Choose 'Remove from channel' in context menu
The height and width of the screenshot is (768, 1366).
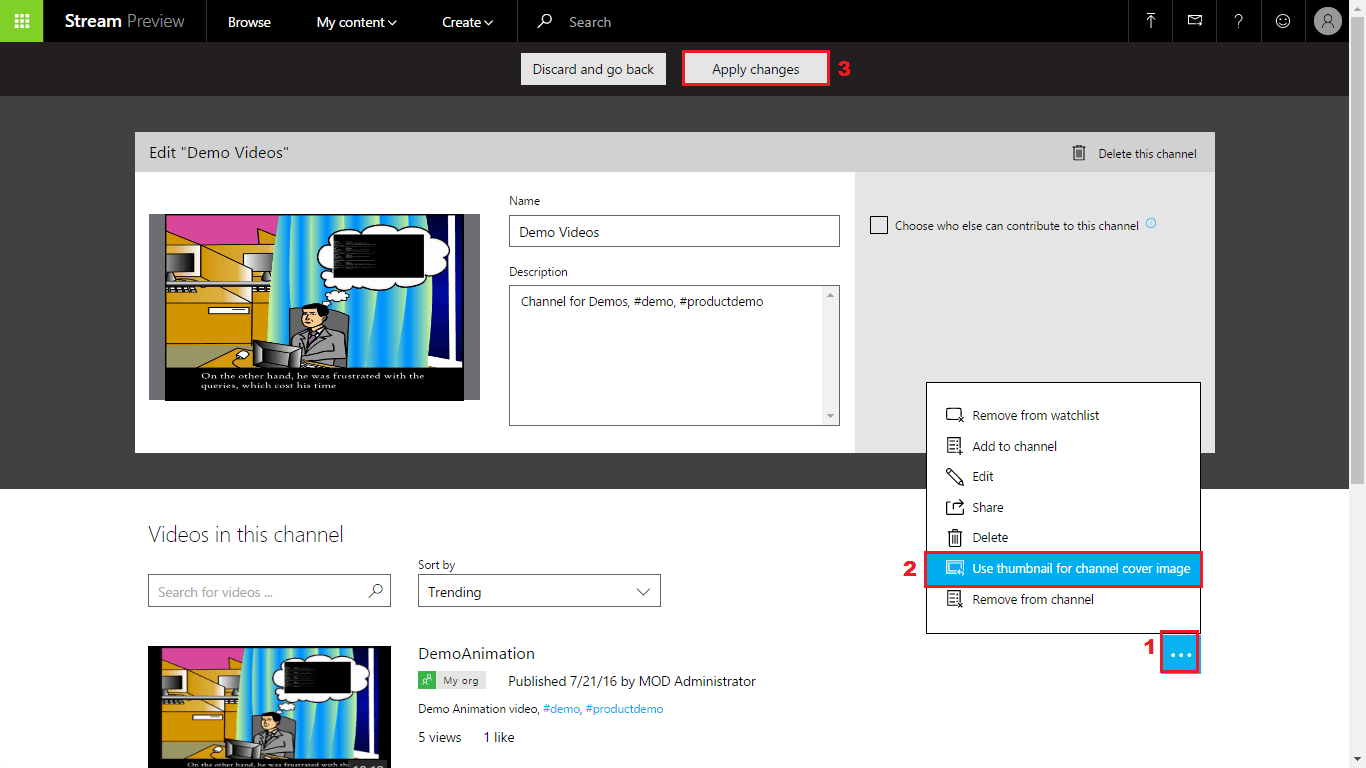click(x=1032, y=600)
